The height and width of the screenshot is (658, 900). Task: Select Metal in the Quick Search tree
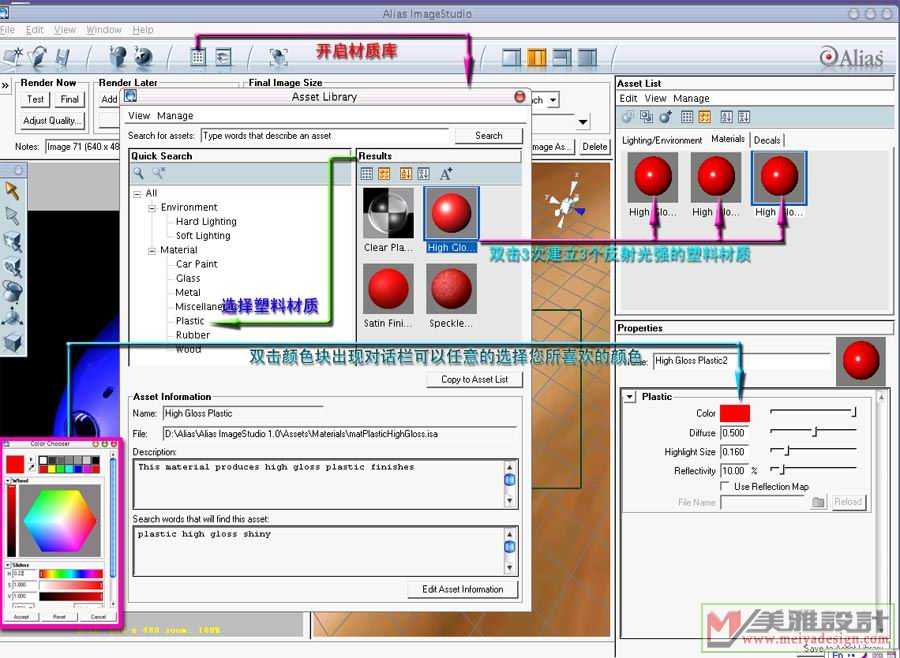(x=188, y=293)
